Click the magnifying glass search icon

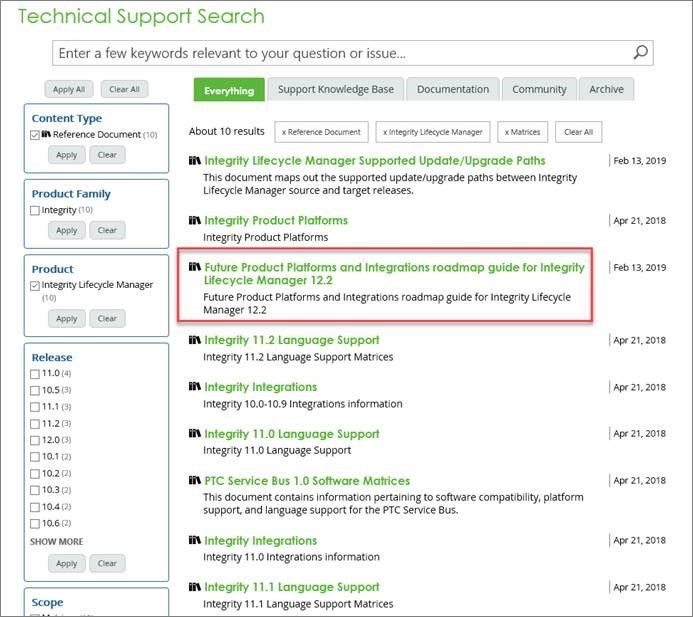coord(641,53)
